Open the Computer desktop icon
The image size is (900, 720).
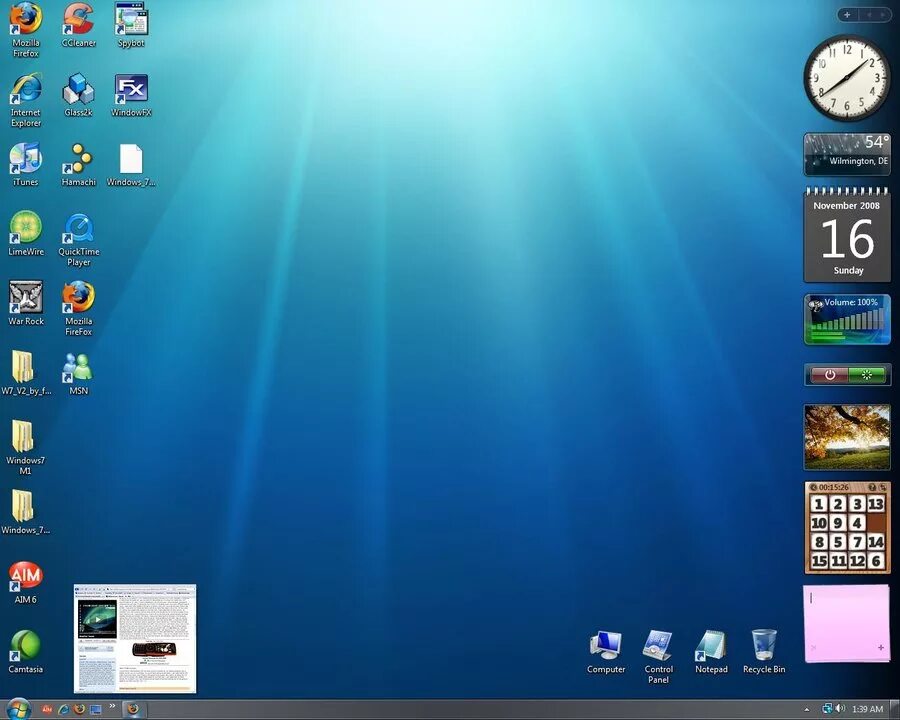pos(606,651)
